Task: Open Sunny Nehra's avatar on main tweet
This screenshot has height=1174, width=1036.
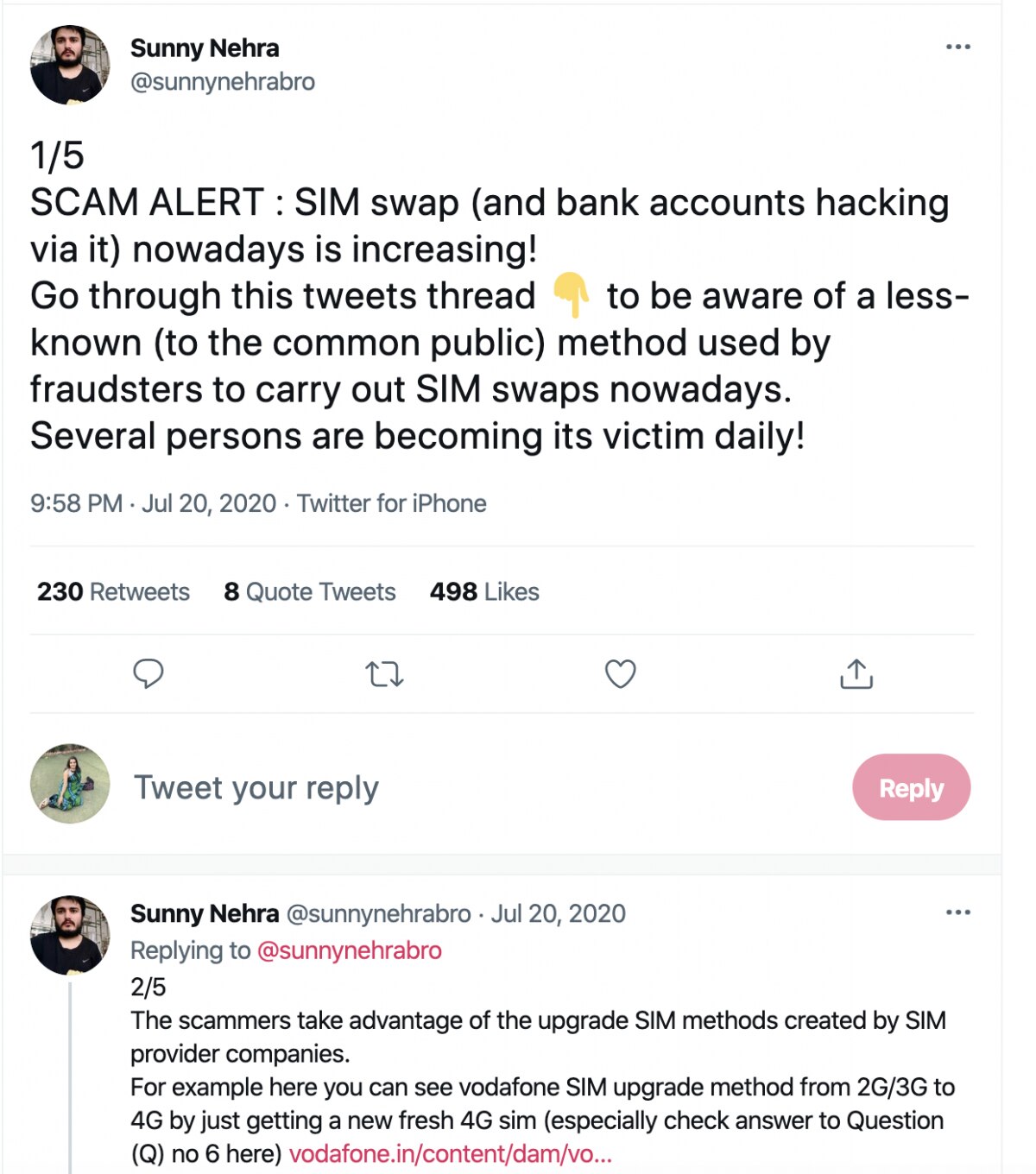Action: 70,65
